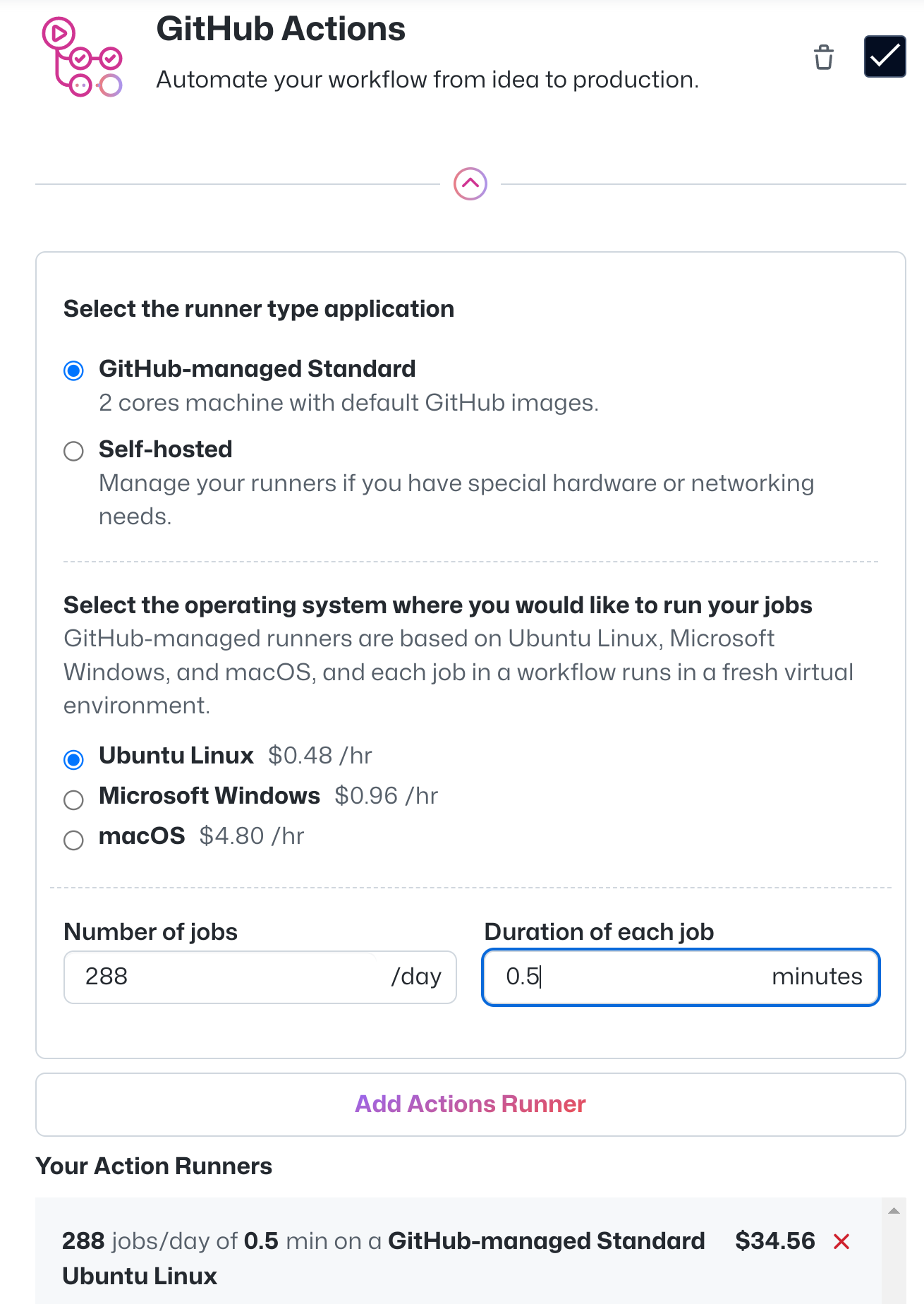Screen dimensions: 924x1304
Task: Click the /day unit in jobs field
Action: pyautogui.click(x=416, y=977)
